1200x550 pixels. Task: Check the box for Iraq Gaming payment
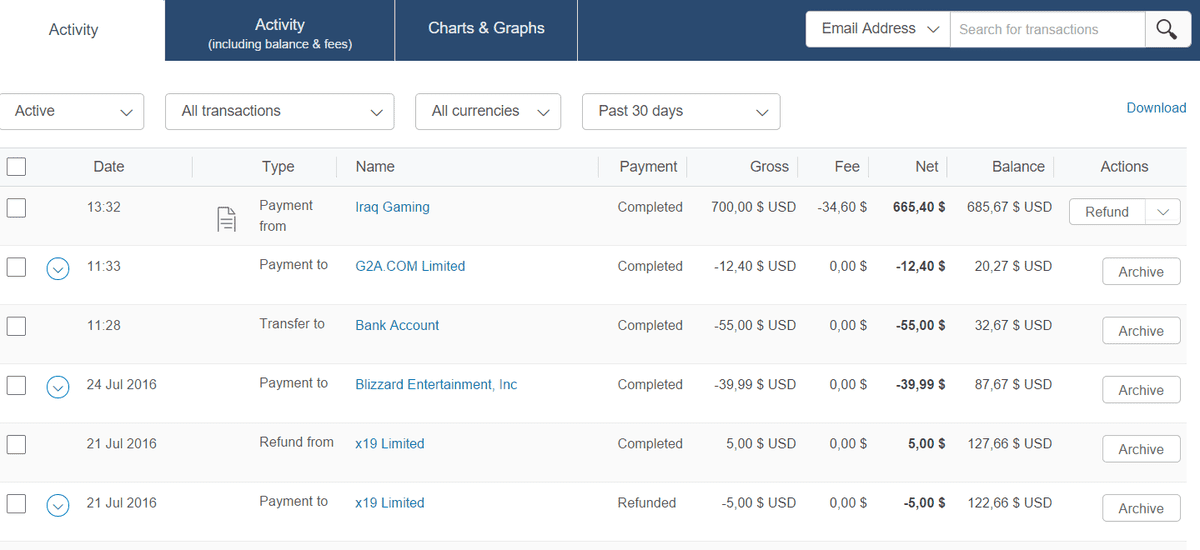[16, 208]
